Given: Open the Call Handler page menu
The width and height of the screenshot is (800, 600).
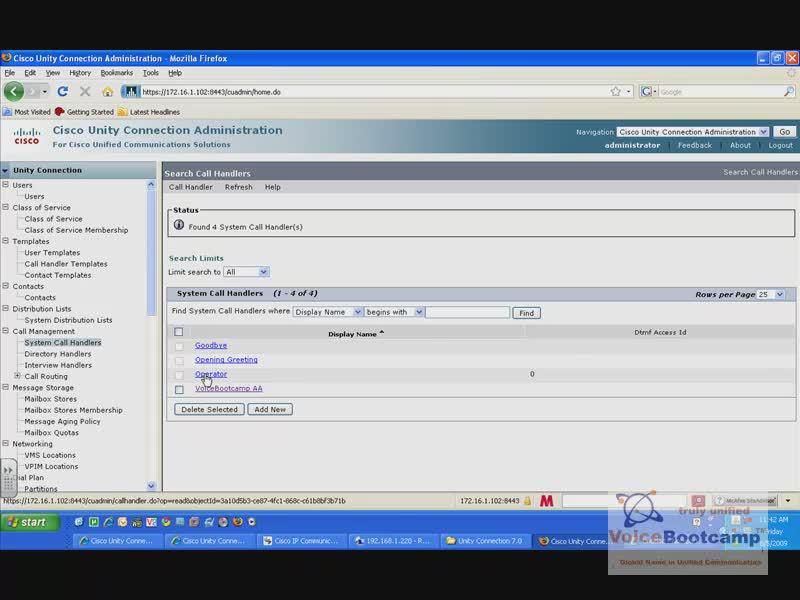Looking at the screenshot, I should point(190,187).
